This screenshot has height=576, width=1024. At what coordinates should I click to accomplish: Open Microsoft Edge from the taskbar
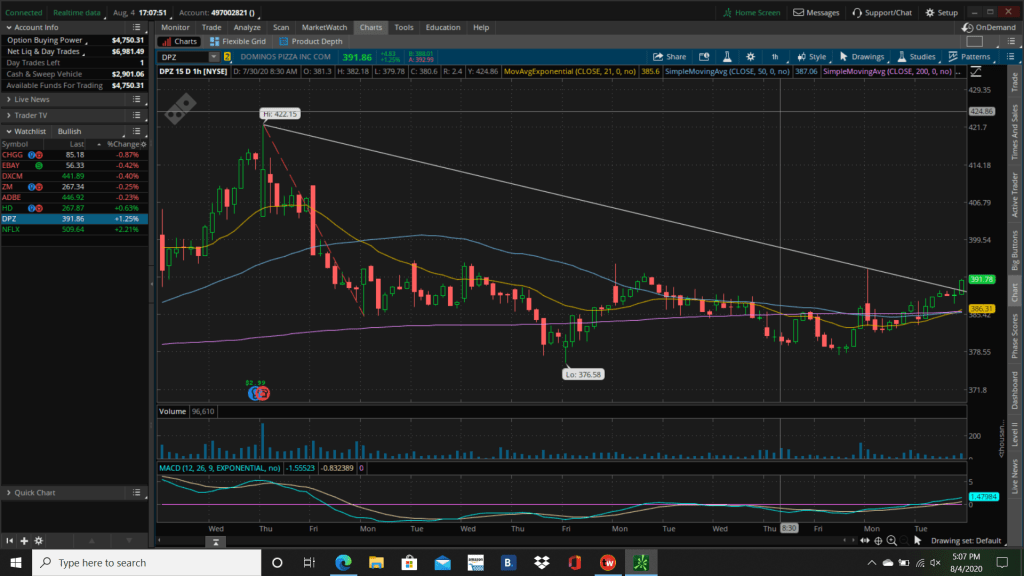coord(342,562)
